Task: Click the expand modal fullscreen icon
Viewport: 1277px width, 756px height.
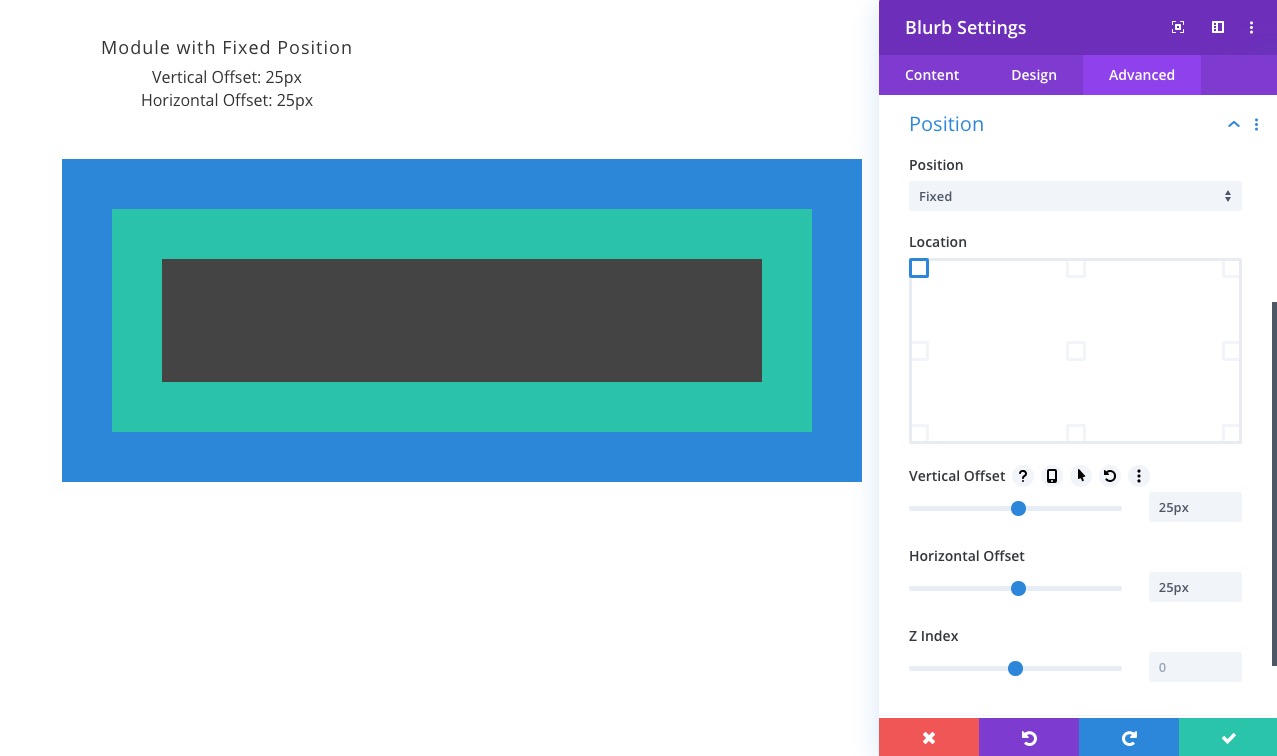Action: [x=1178, y=28]
